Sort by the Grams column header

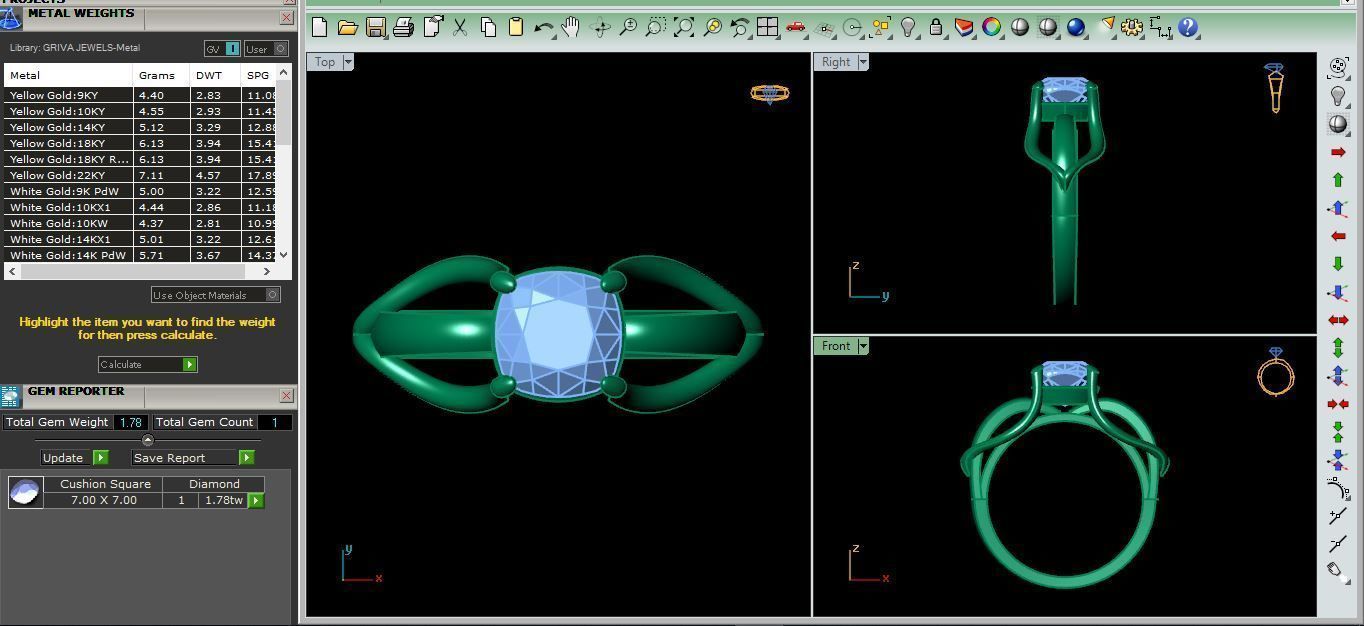tap(161, 75)
